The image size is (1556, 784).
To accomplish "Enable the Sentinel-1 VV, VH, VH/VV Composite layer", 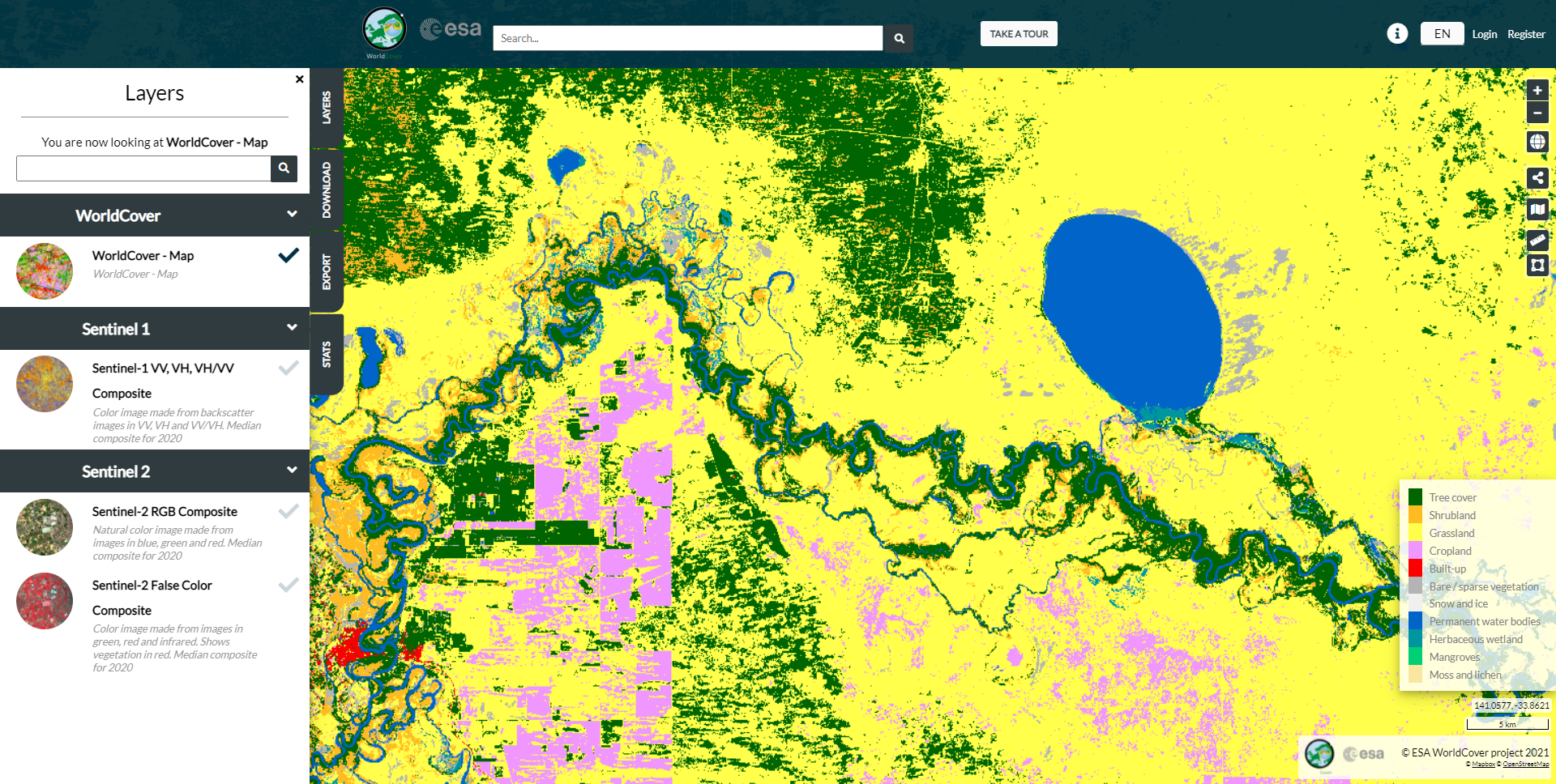I will tap(289, 368).
